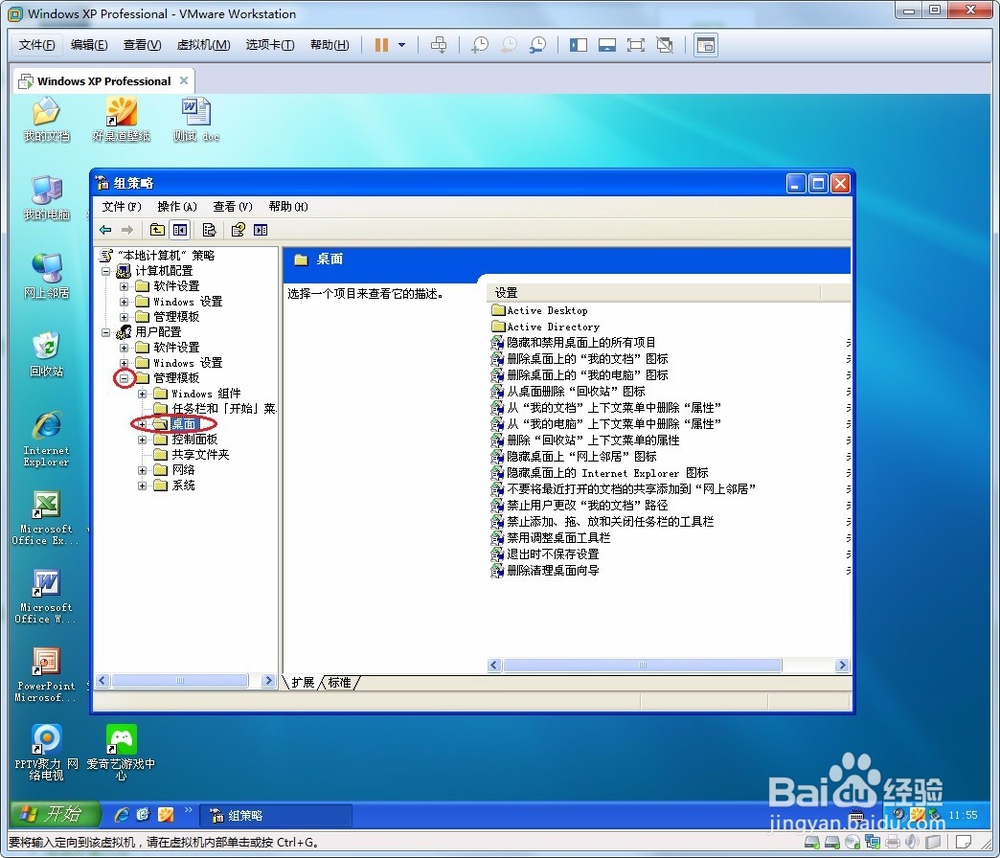This screenshot has width=1000, height=858.
Task: Open 查看(V) menu in Group Policy window
Action: (x=232, y=207)
